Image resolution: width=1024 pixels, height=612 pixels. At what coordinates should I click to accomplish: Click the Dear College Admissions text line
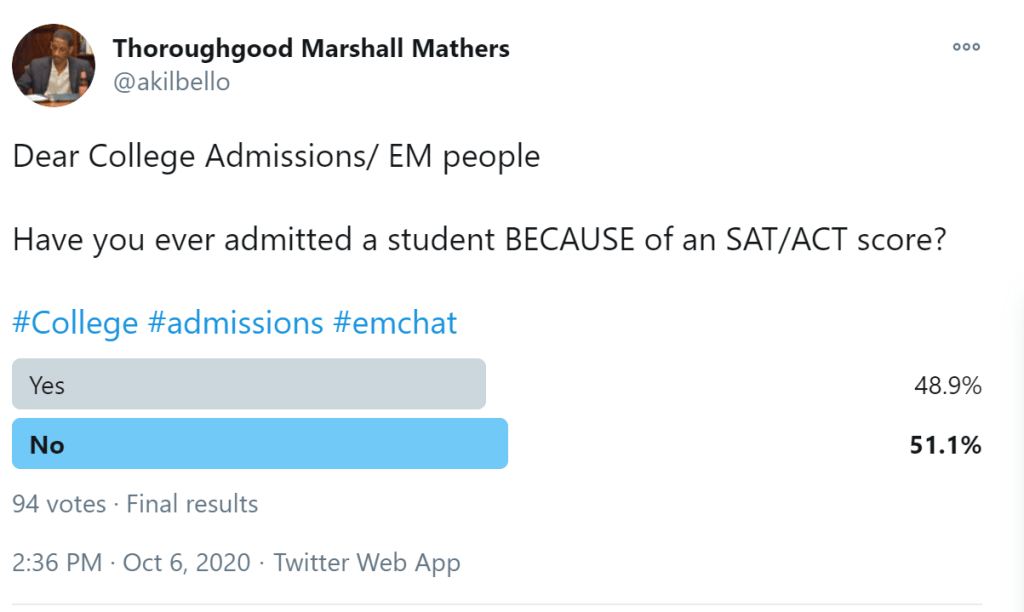[276, 157]
